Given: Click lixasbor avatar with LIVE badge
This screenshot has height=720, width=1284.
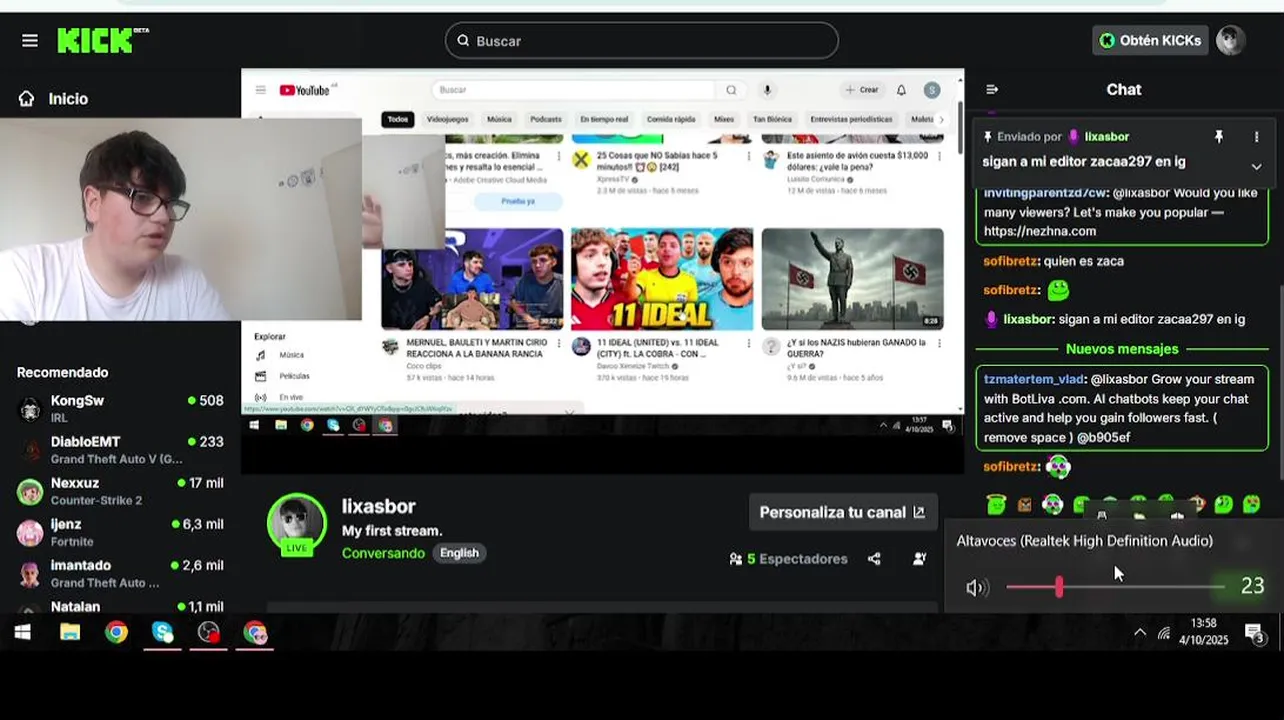Looking at the screenshot, I should (x=296, y=525).
